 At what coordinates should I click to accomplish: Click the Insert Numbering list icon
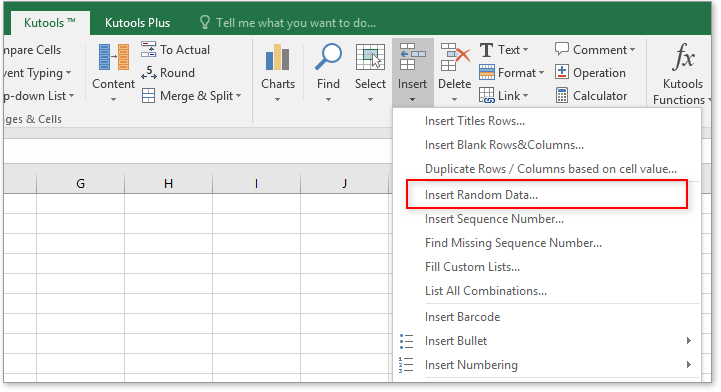[406, 365]
